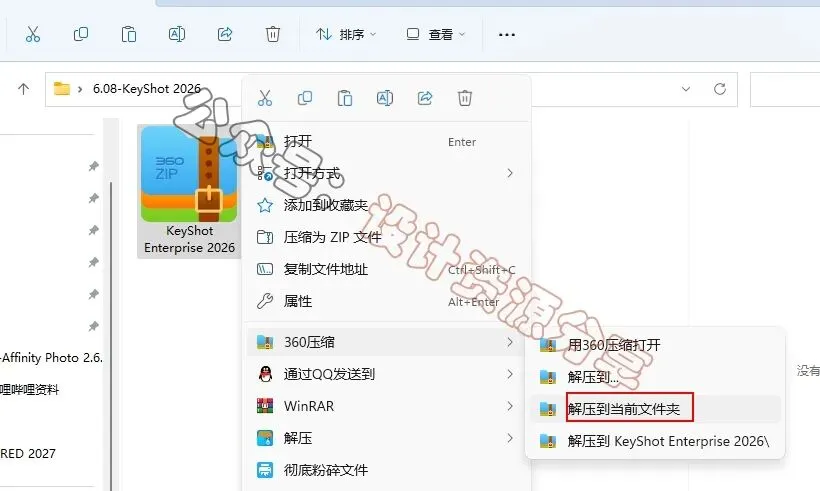820x491 pixels.
Task: Click the RED 2027 sidebar item
Action: (28, 454)
